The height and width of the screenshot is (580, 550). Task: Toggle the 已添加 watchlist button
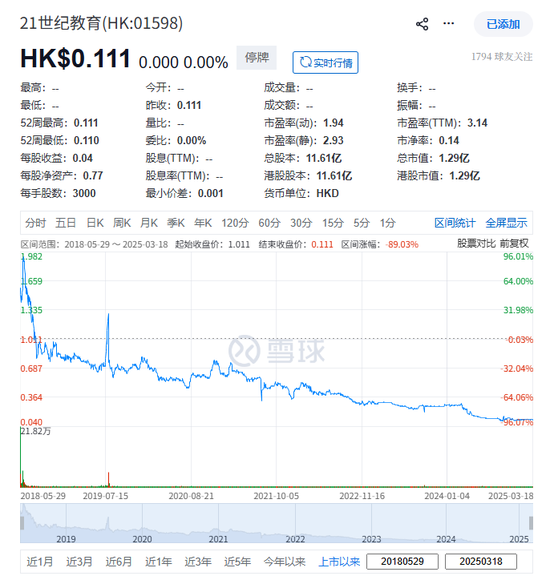[x=503, y=24]
